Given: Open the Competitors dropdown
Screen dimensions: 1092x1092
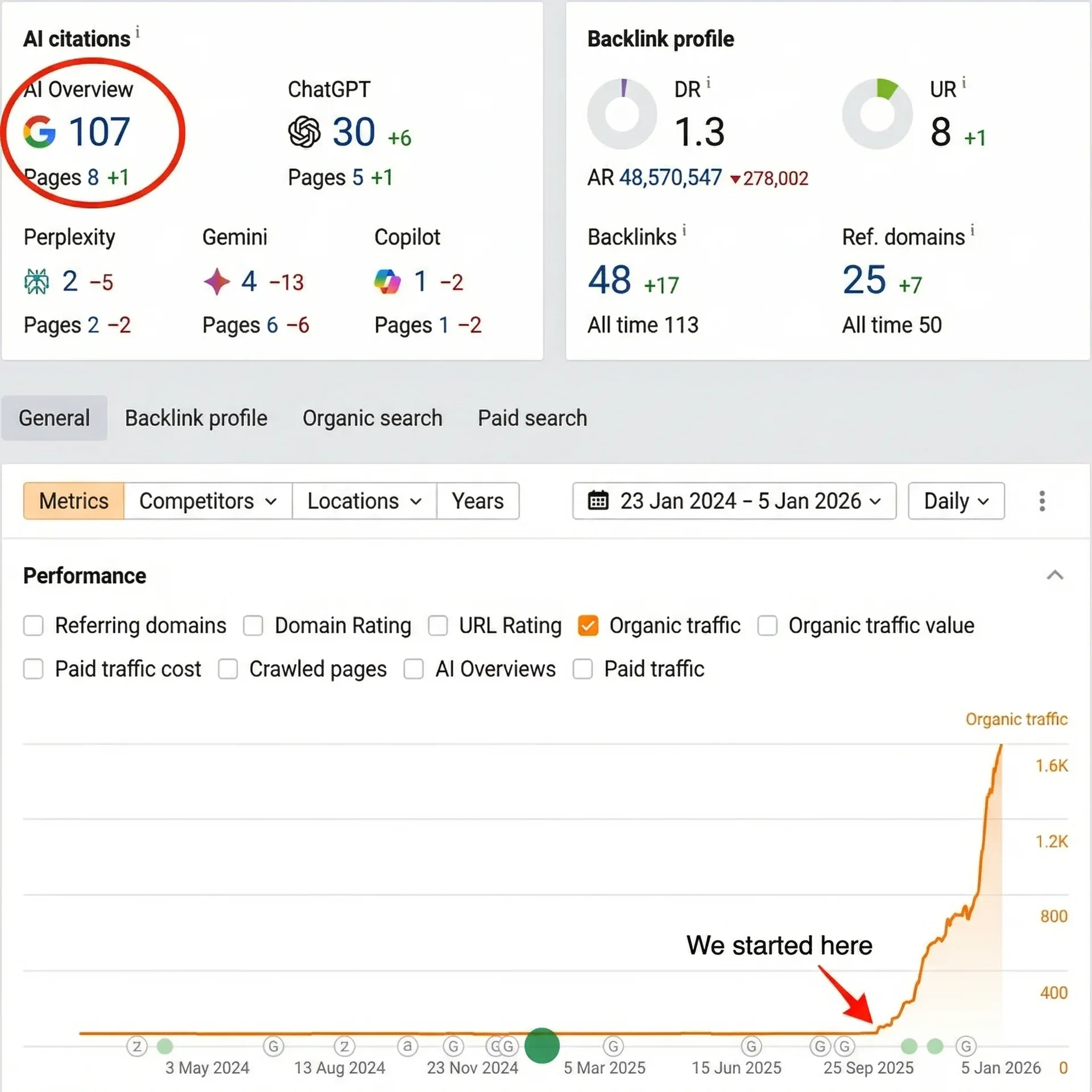Looking at the screenshot, I should point(208,501).
